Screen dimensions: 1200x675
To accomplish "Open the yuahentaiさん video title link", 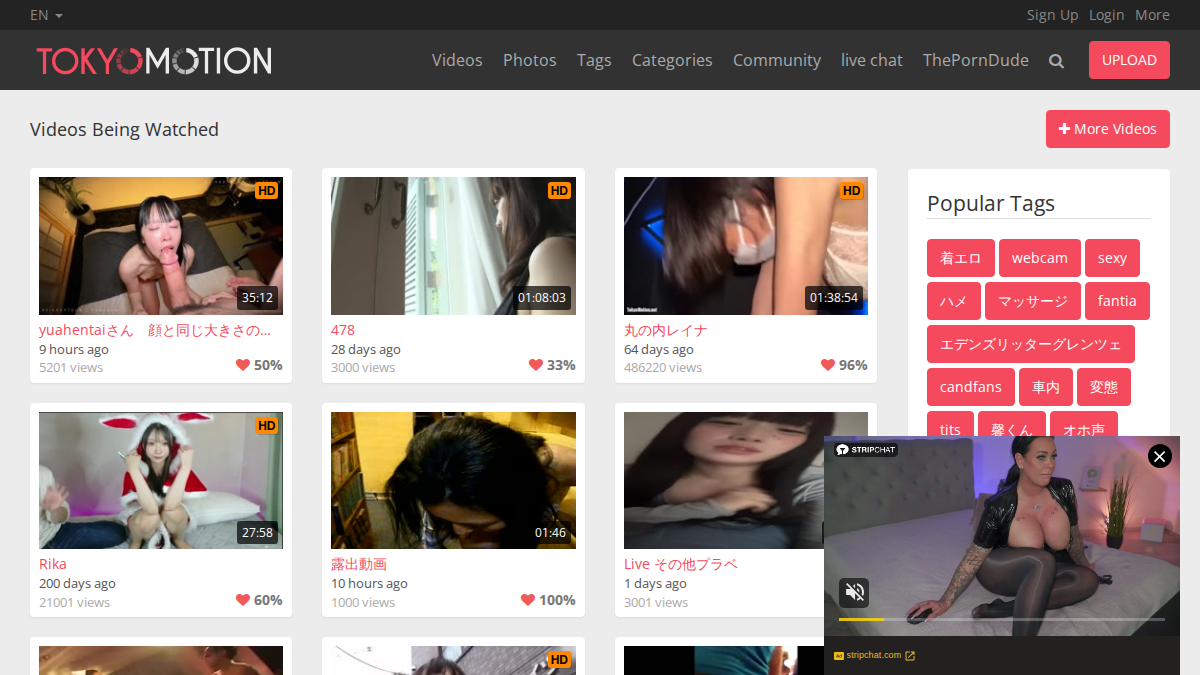I will pos(155,330).
